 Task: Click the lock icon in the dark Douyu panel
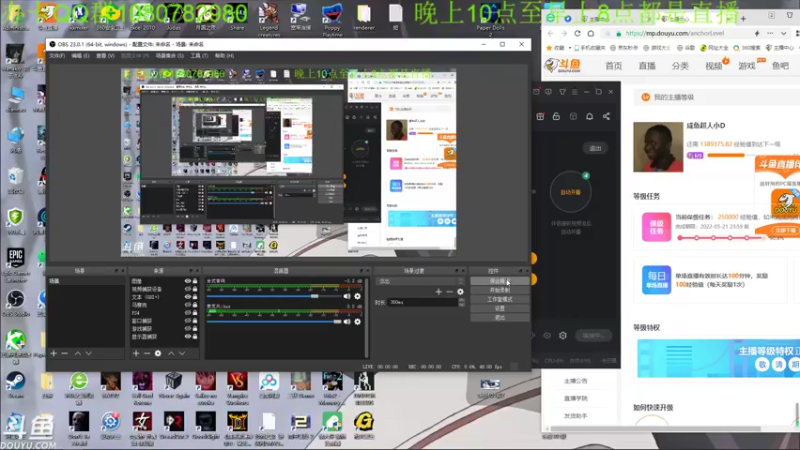pos(557,116)
